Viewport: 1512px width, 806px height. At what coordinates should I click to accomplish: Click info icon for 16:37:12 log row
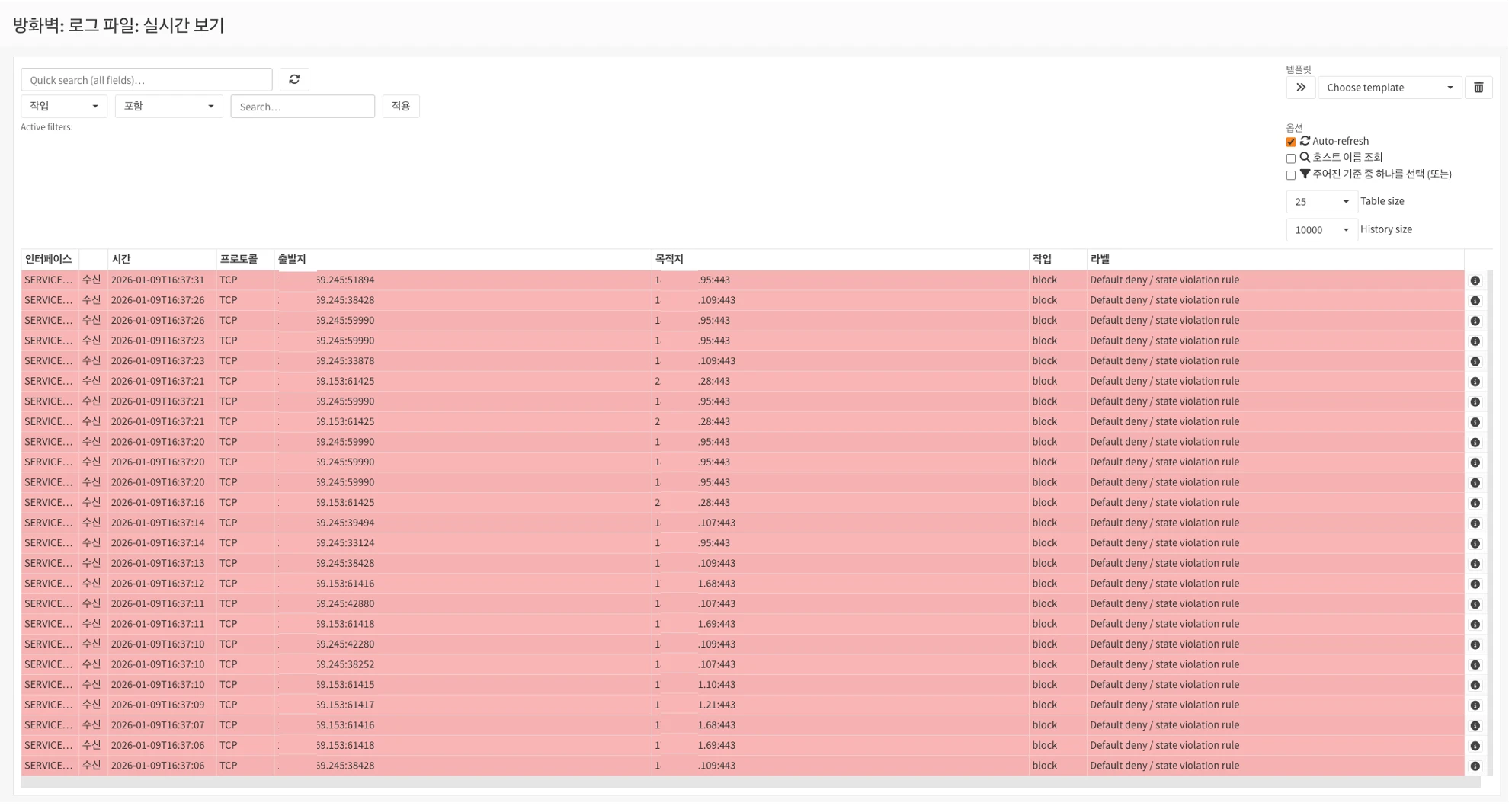coord(1475,584)
